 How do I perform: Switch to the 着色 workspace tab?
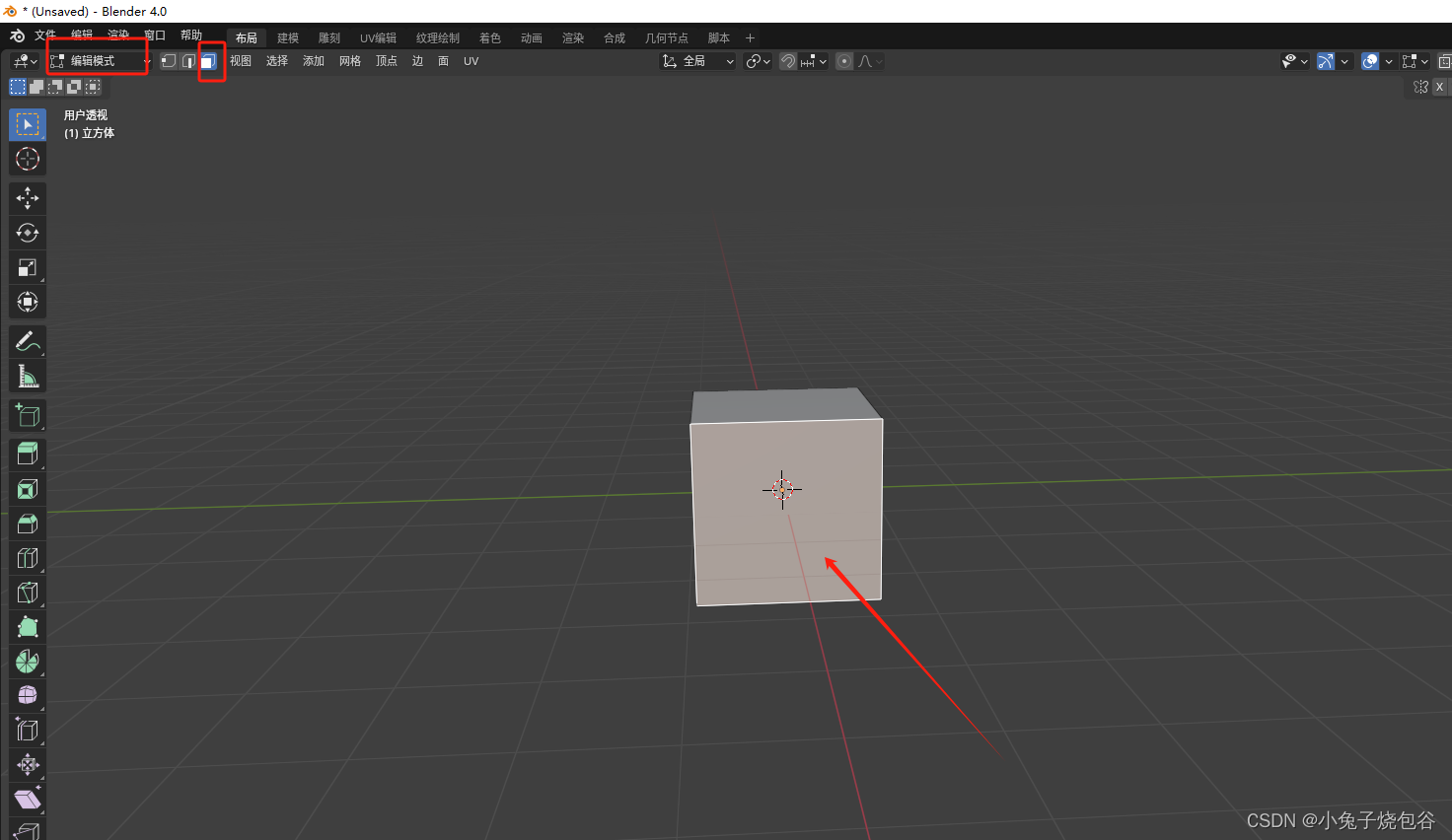click(x=490, y=38)
